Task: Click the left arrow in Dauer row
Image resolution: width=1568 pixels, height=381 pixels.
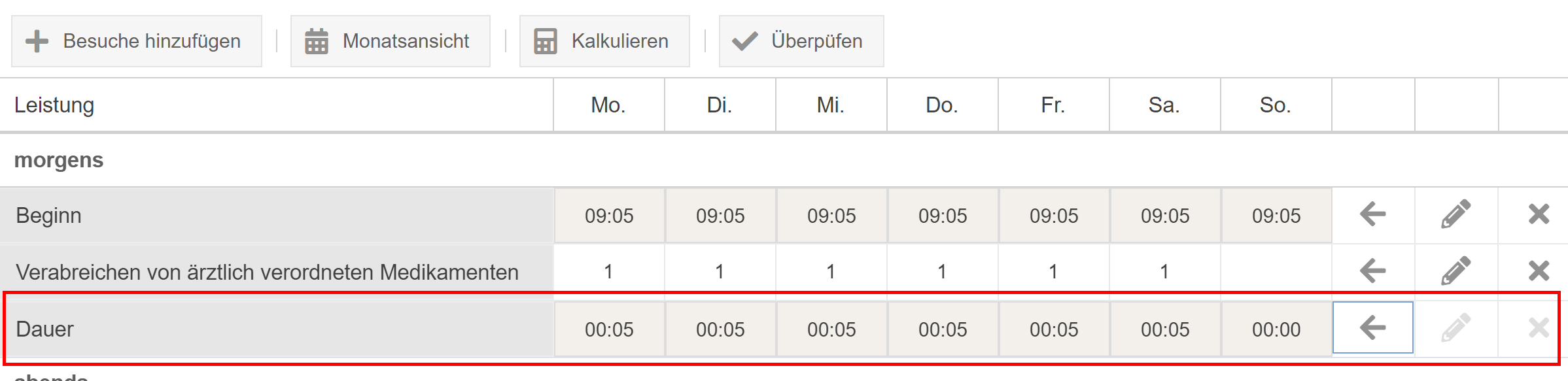Action: click(x=1372, y=327)
